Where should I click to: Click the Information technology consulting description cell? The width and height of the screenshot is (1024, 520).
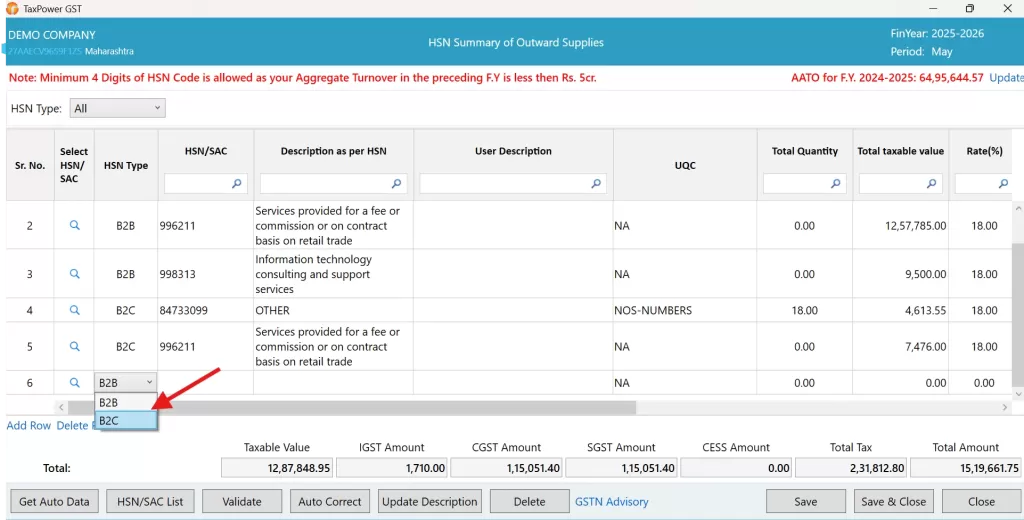click(x=333, y=274)
